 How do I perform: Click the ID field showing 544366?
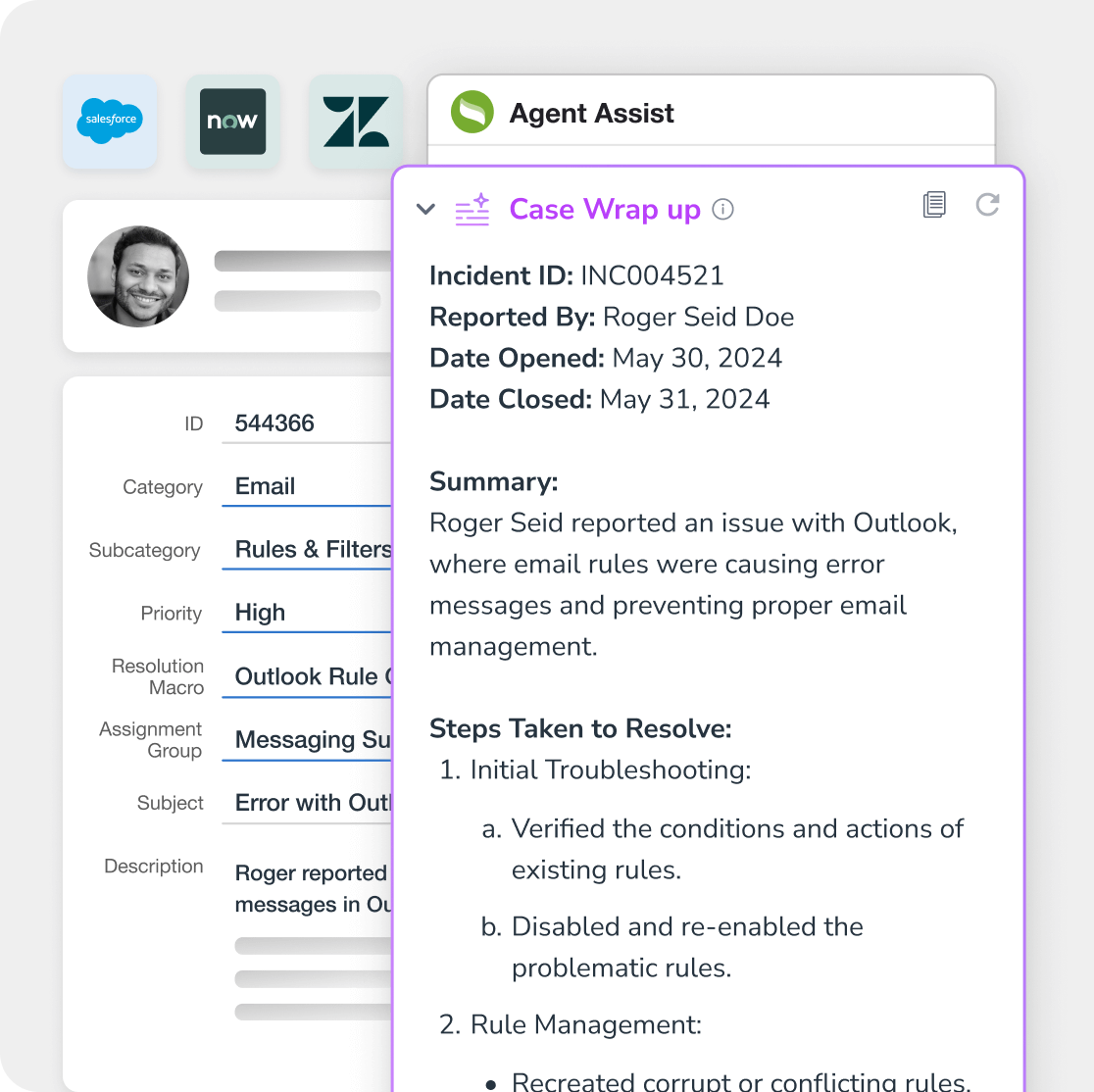point(306,423)
